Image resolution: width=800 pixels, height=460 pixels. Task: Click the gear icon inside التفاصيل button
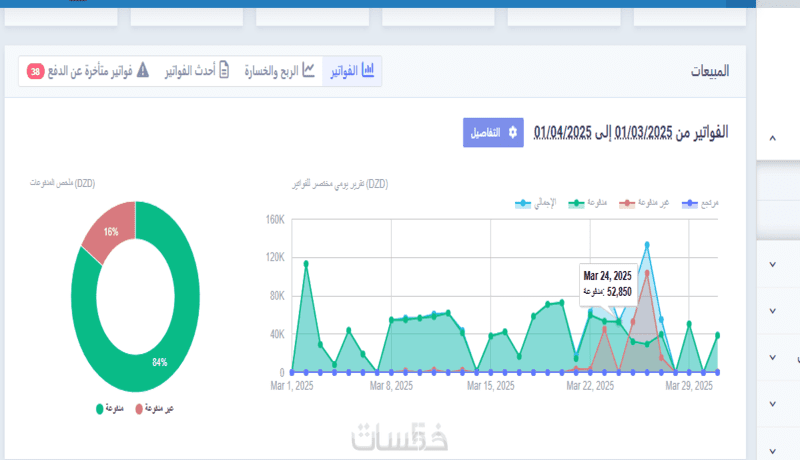(x=513, y=133)
